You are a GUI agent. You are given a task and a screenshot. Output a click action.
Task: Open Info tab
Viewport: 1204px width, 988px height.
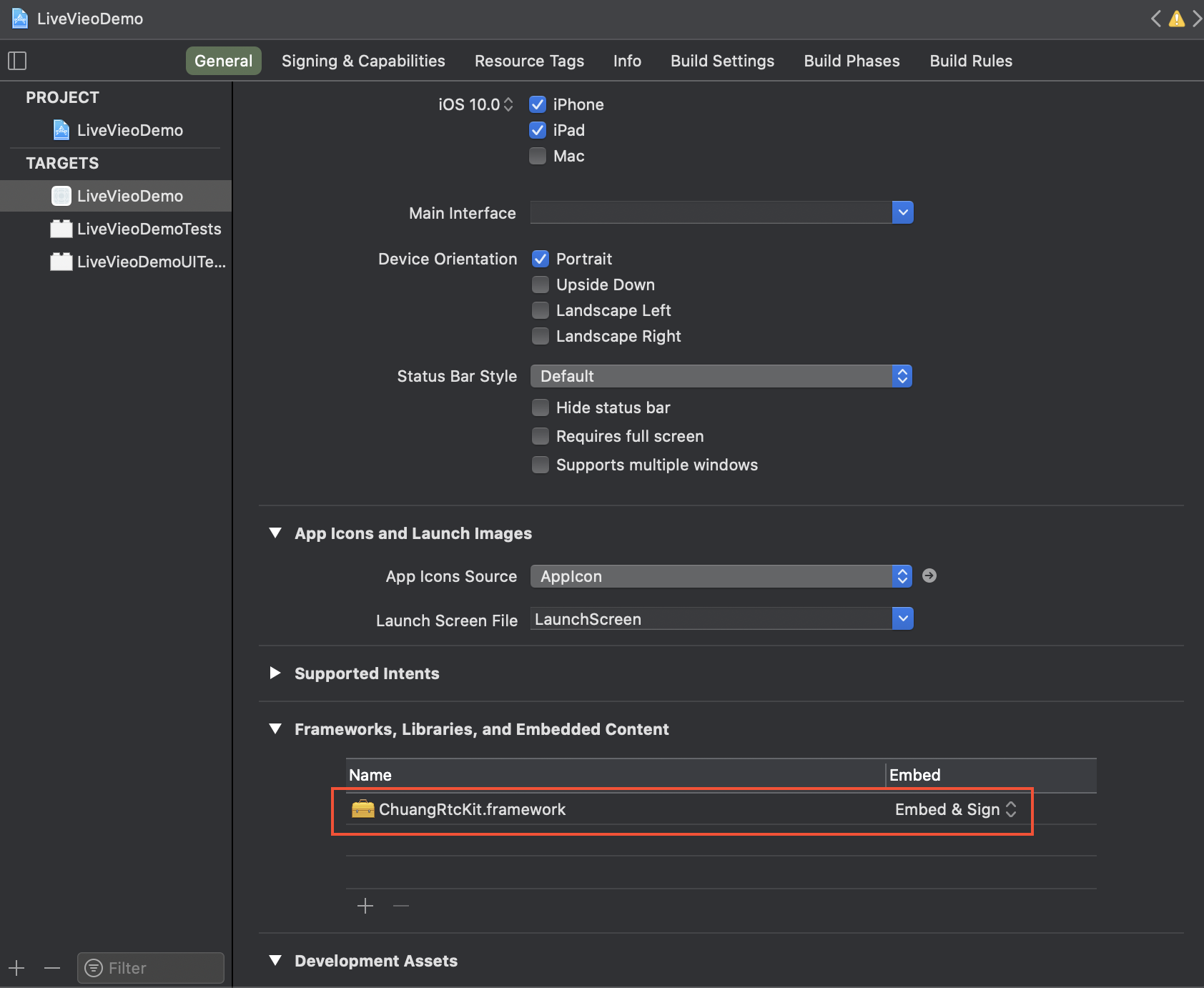click(627, 61)
